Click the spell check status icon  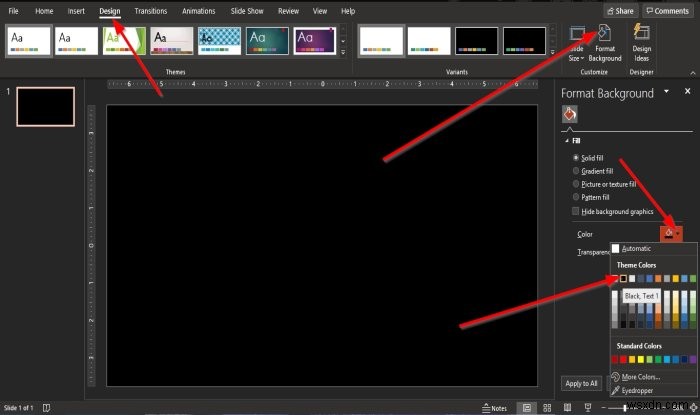pos(46,408)
